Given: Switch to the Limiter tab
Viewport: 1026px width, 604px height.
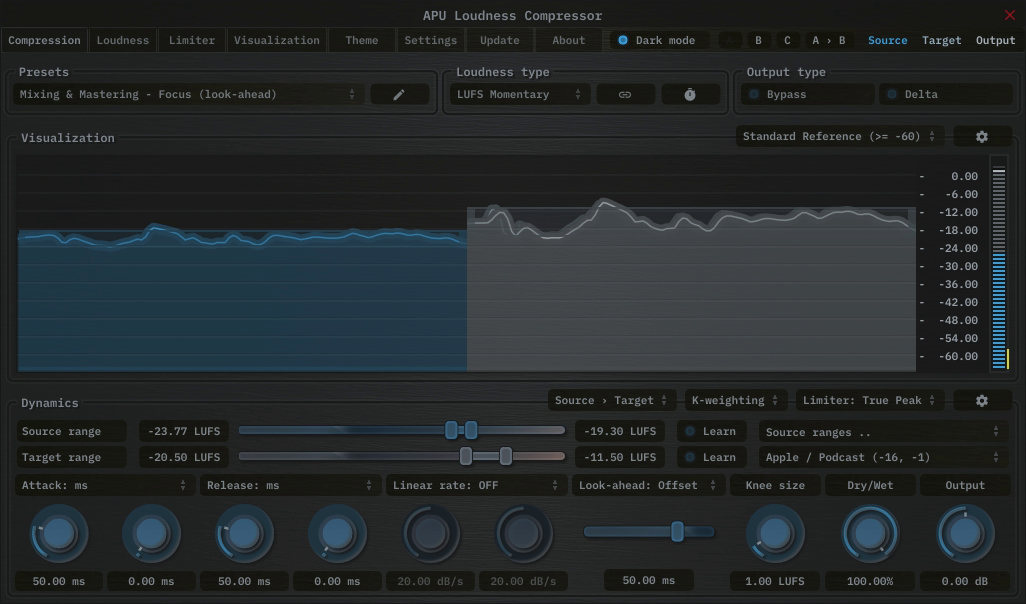Looking at the screenshot, I should 191,40.
